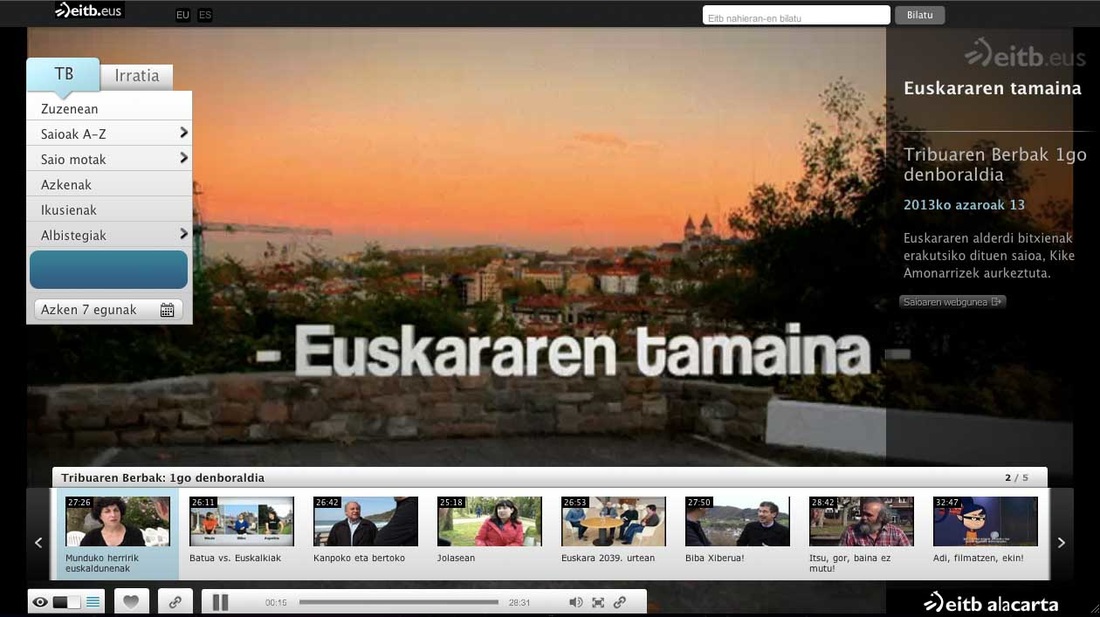Screen dimensions: 1100x617
Task: Pause the video playback
Action: [x=220, y=602]
